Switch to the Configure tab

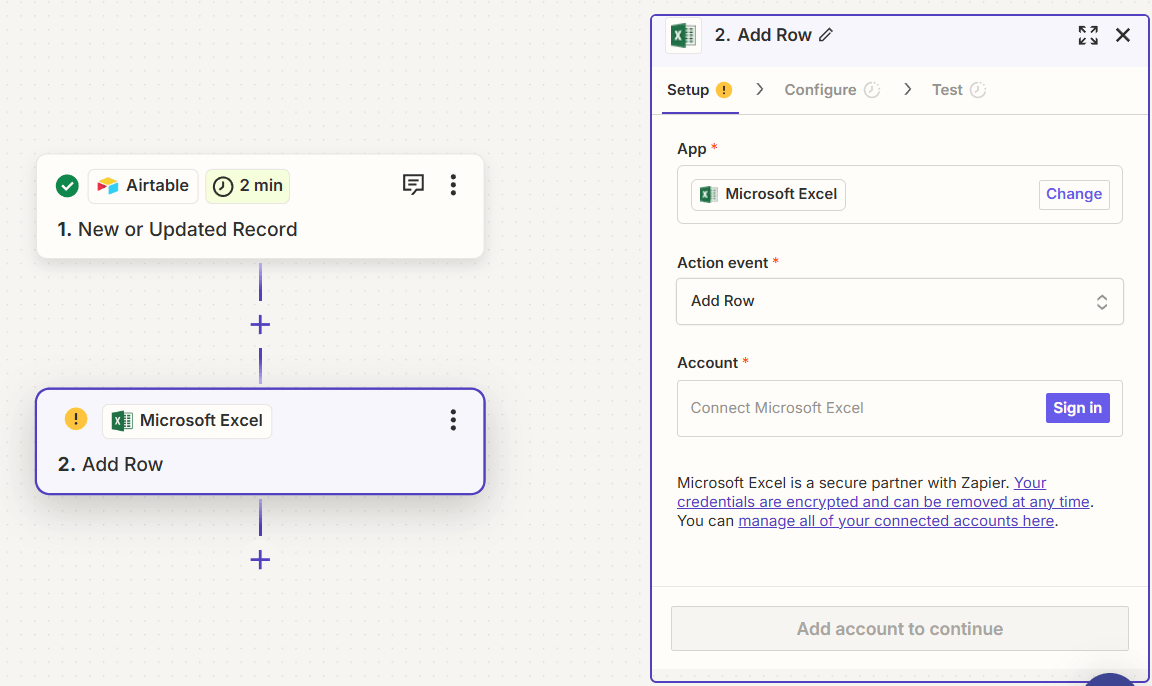[822, 89]
